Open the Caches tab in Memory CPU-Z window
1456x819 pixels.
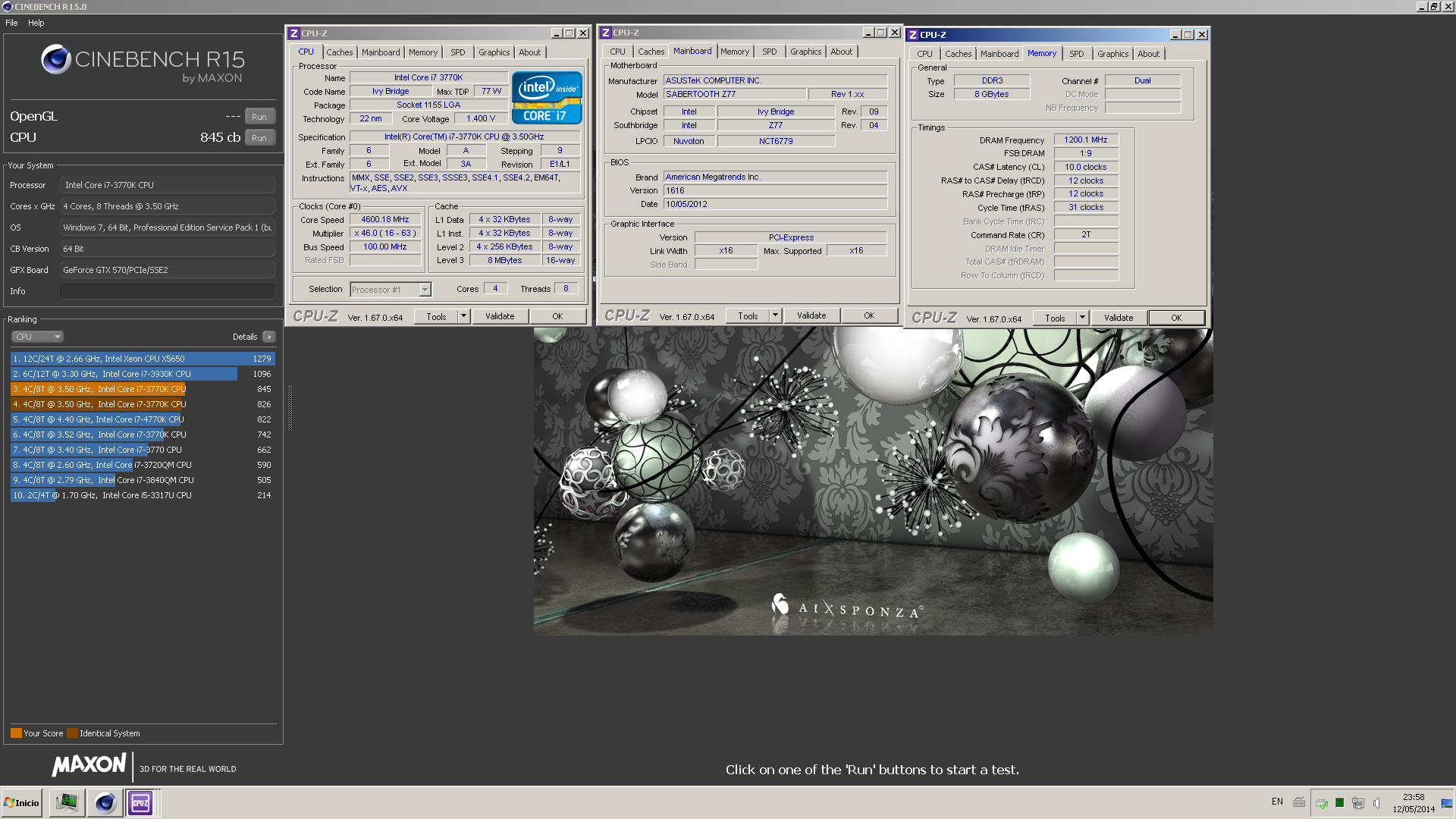point(959,54)
